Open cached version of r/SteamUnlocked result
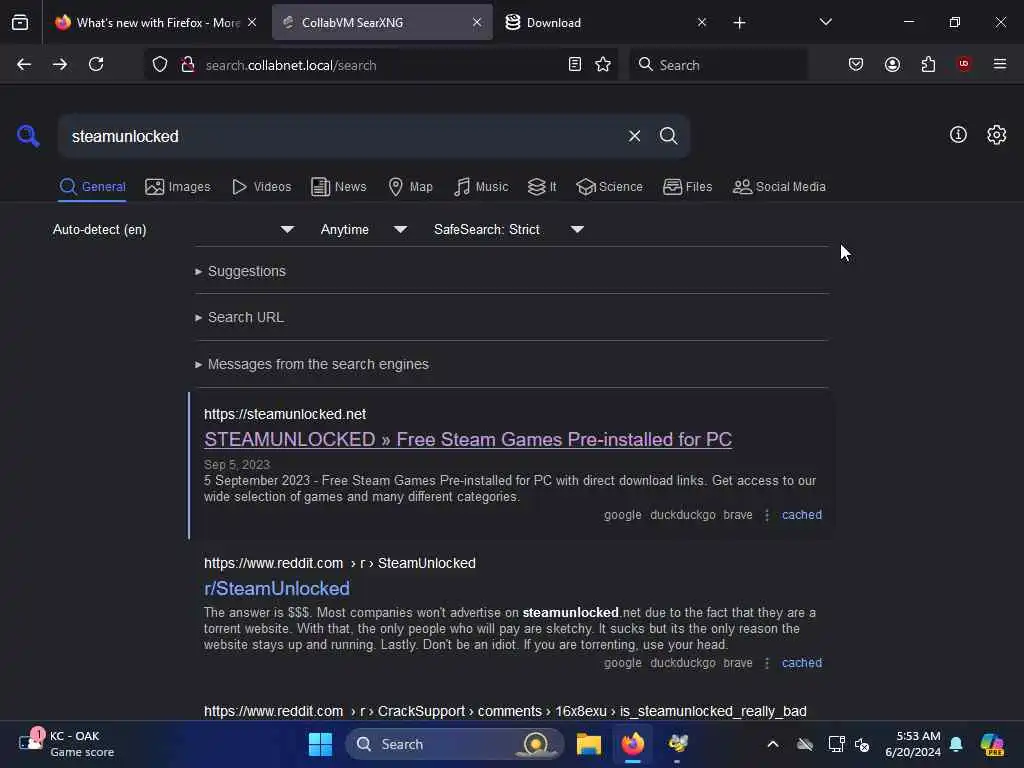This screenshot has height=768, width=1024. coord(801,663)
